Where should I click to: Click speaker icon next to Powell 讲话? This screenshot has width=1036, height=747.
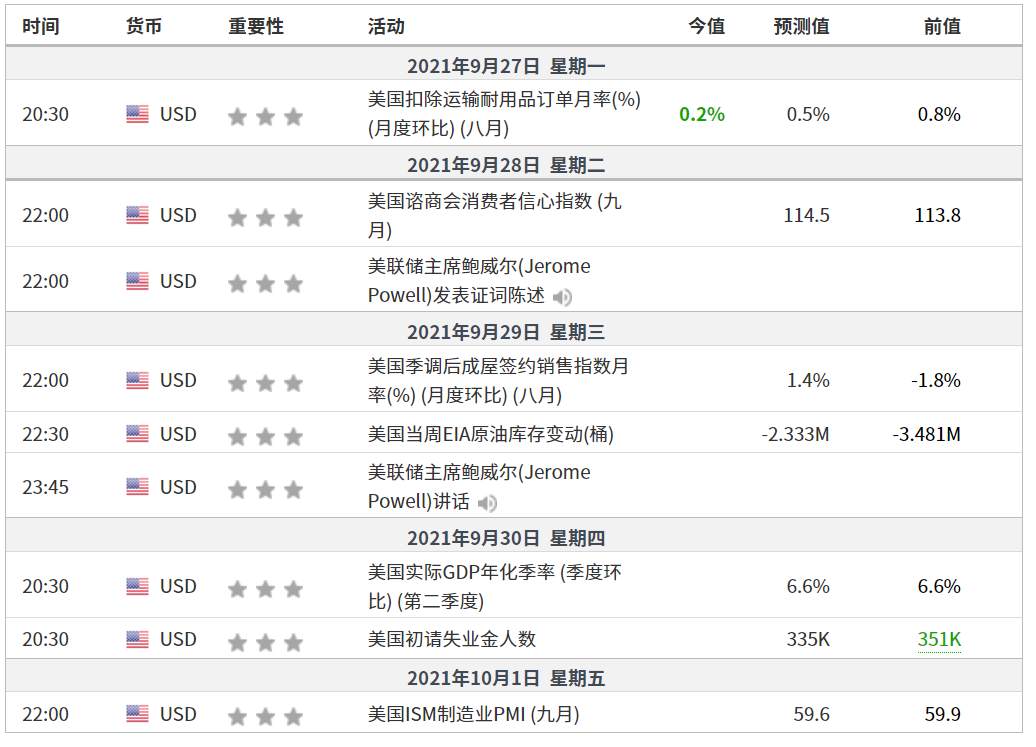tap(487, 503)
